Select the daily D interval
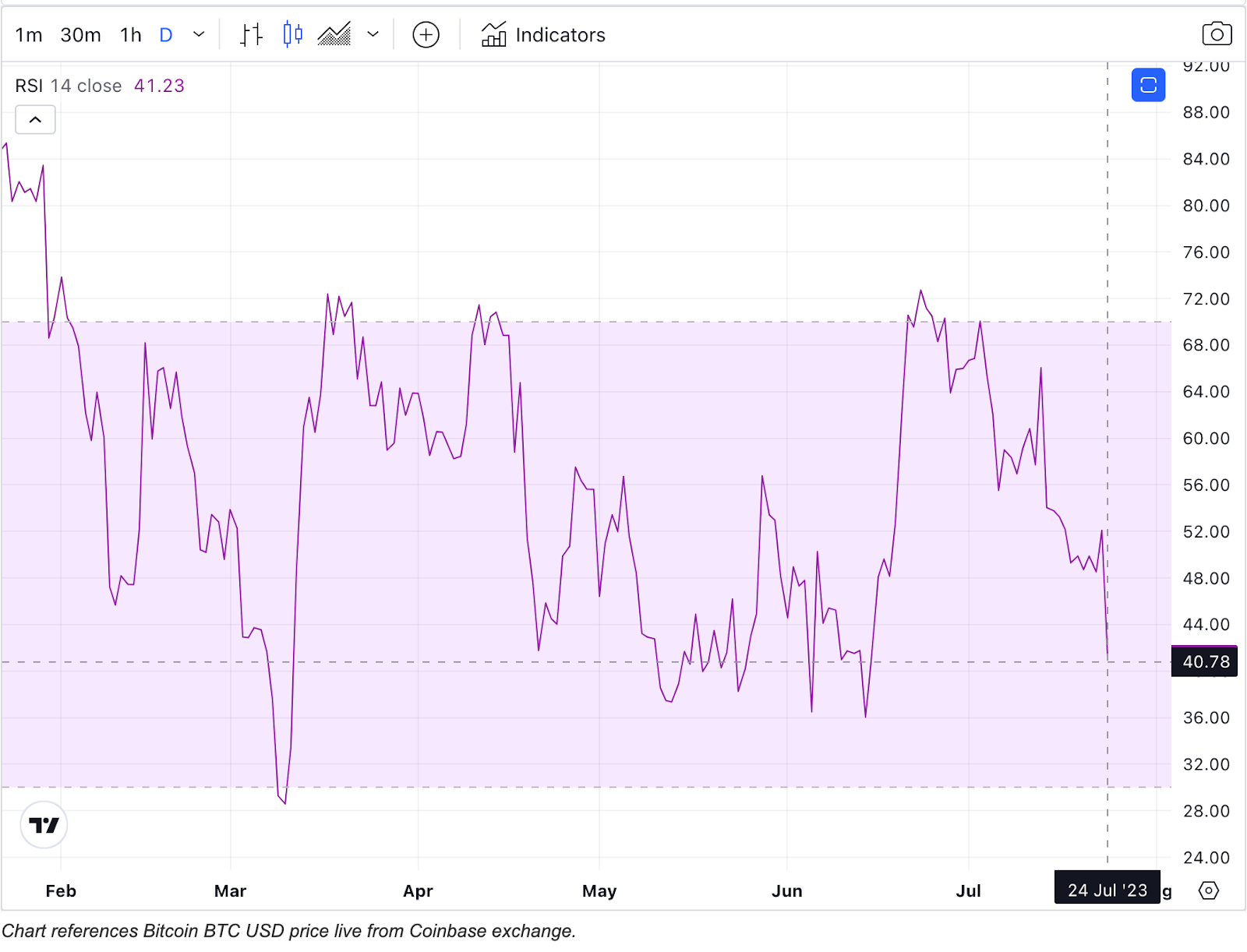Image resolution: width=1247 pixels, height=952 pixels. click(x=165, y=35)
